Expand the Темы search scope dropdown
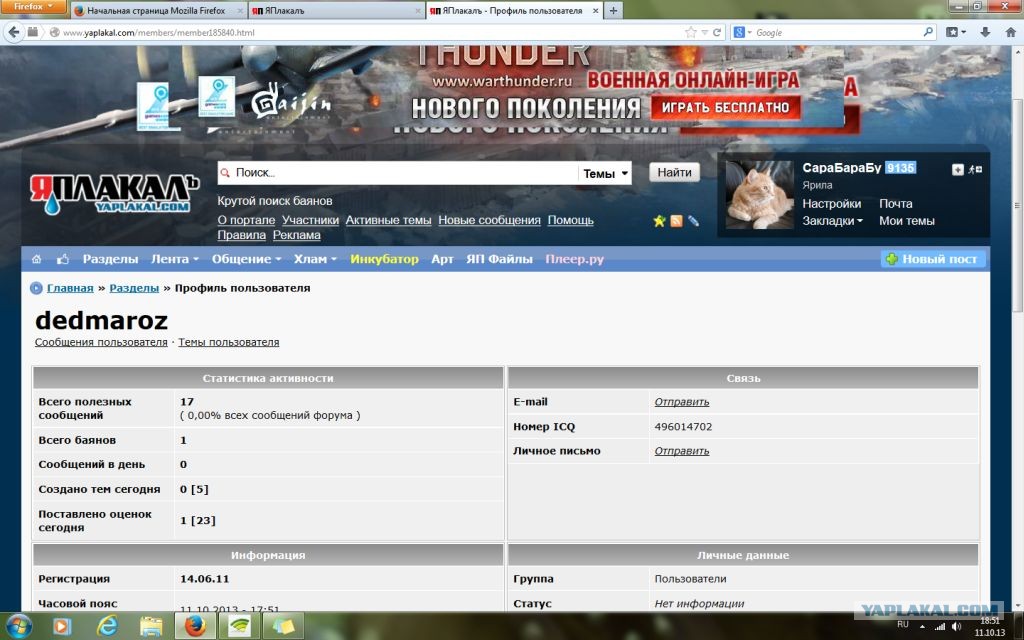Screen dimensions: 1024x640 605,173
